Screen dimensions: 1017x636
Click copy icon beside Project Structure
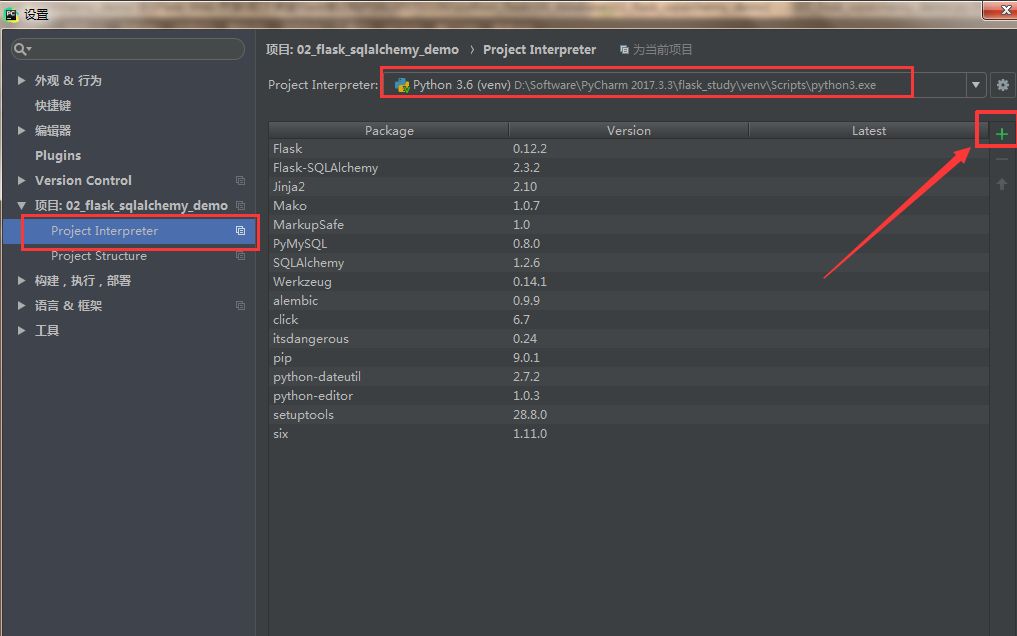(x=240, y=256)
